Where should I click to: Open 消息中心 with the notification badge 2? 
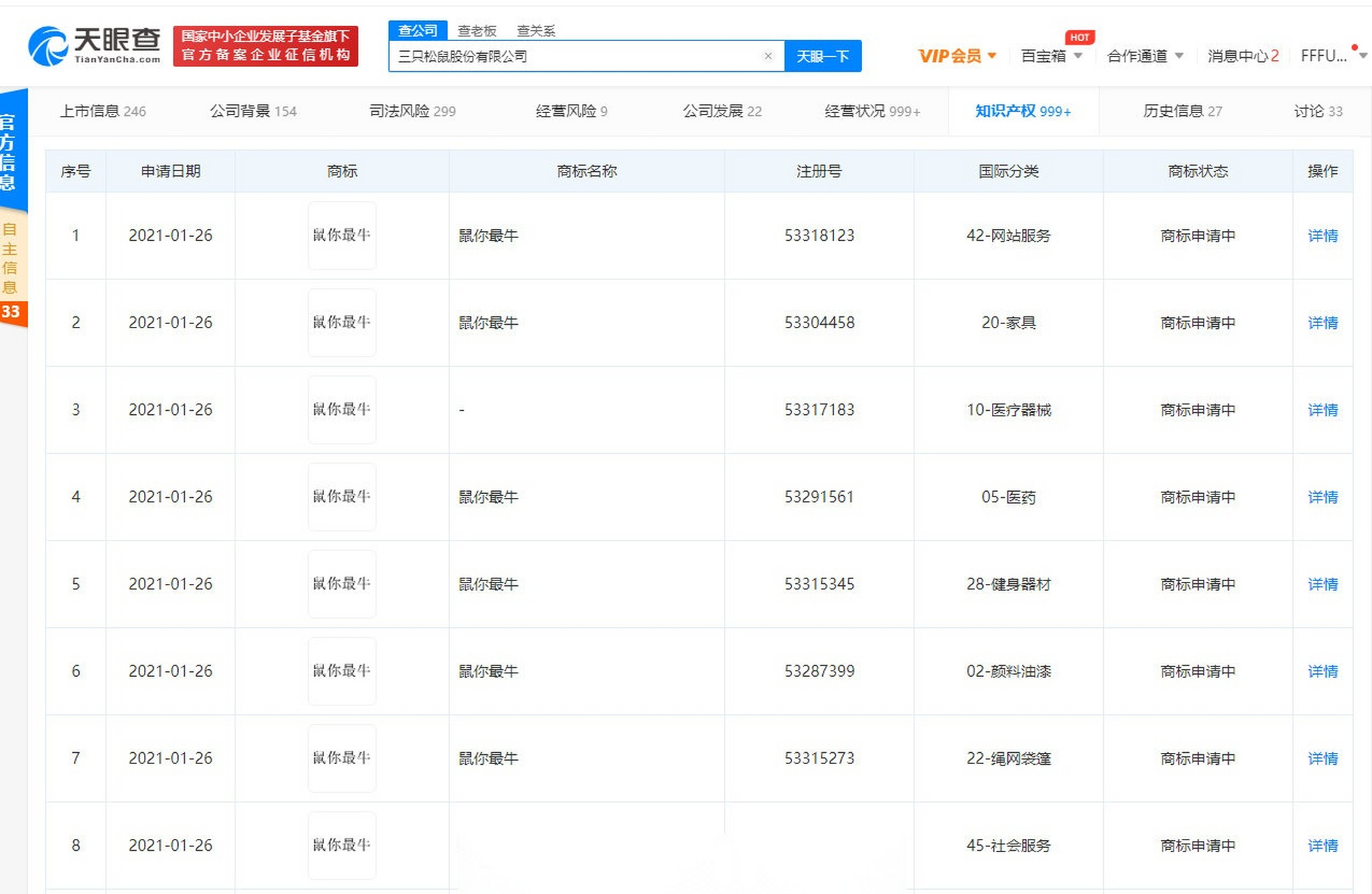pyautogui.click(x=1242, y=56)
